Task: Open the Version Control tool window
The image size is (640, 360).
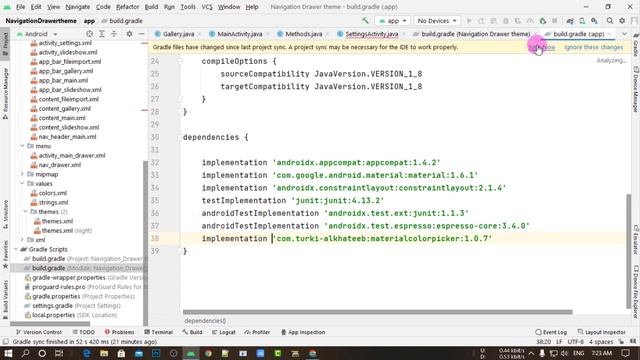Action: coord(38,332)
